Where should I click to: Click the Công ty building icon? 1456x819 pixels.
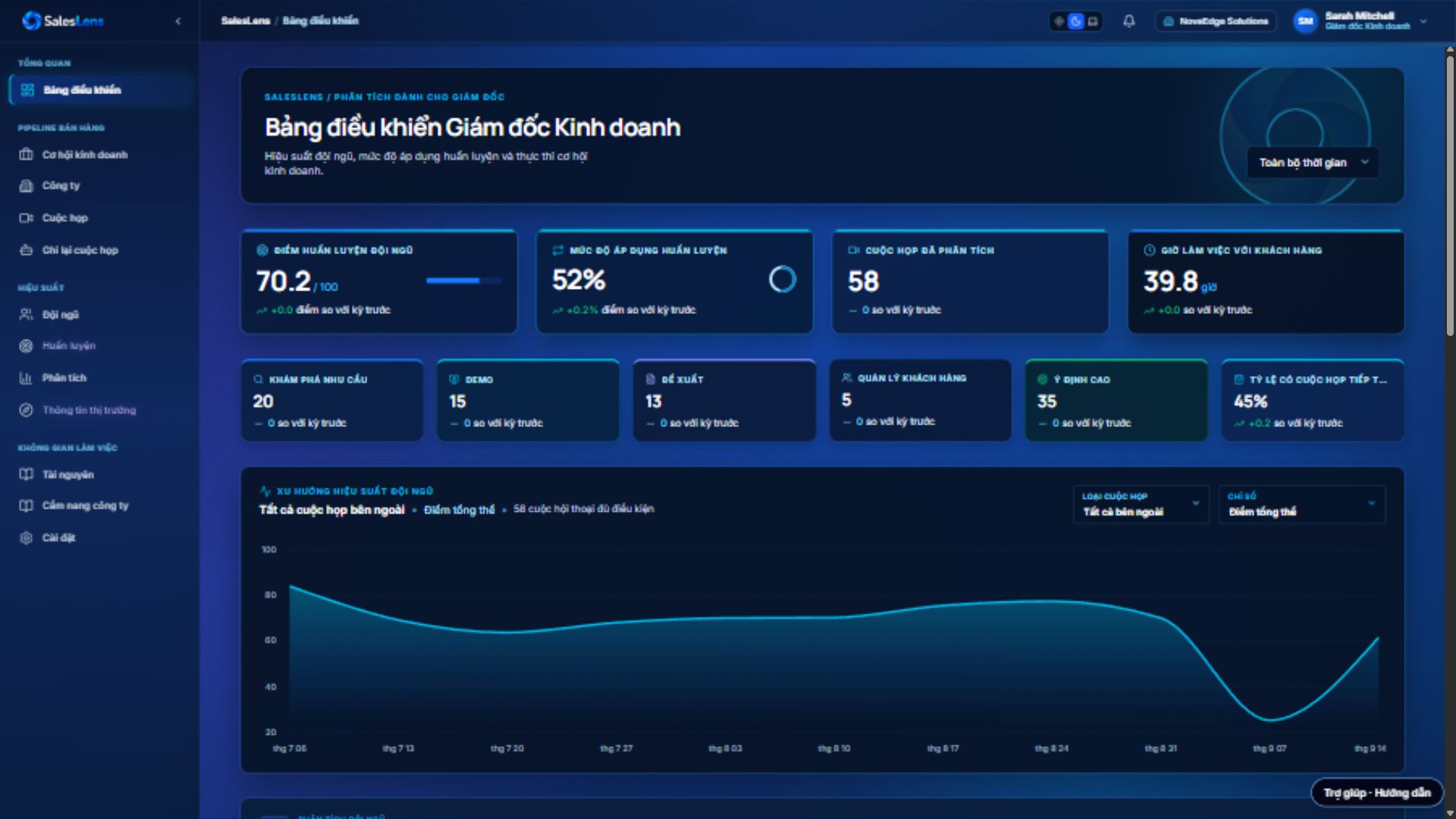coord(26,186)
